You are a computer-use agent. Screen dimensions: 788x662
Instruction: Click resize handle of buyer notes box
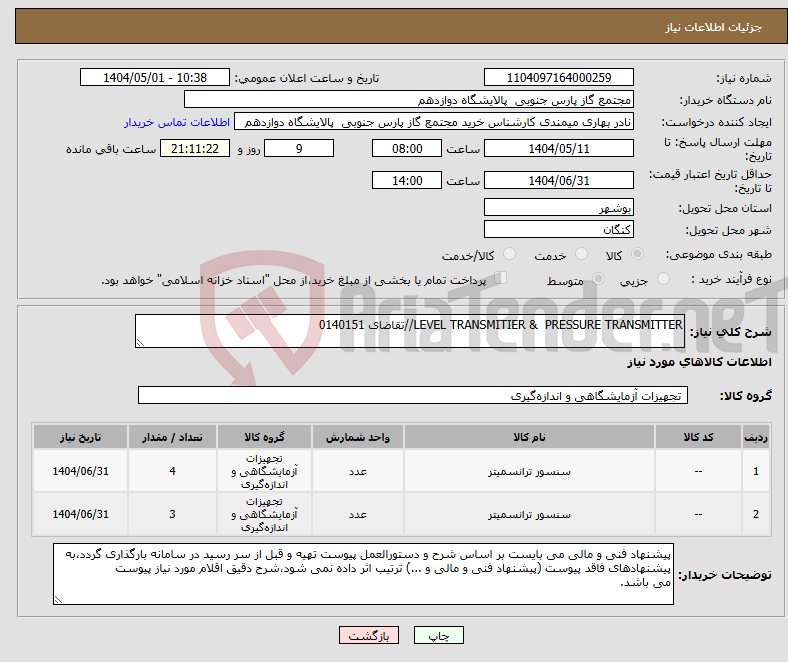[59, 599]
